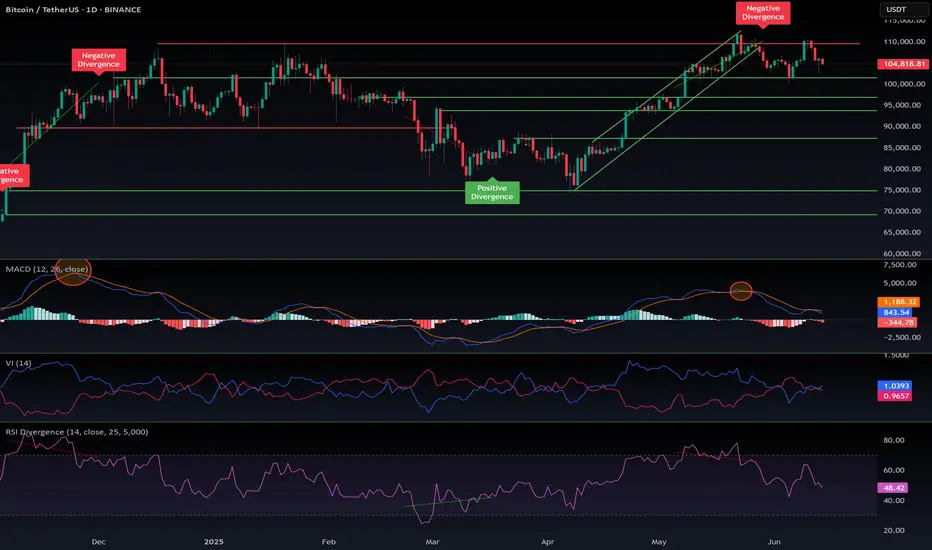Click the RSI value tag 48.42
The width and height of the screenshot is (932, 550).
coord(893,488)
